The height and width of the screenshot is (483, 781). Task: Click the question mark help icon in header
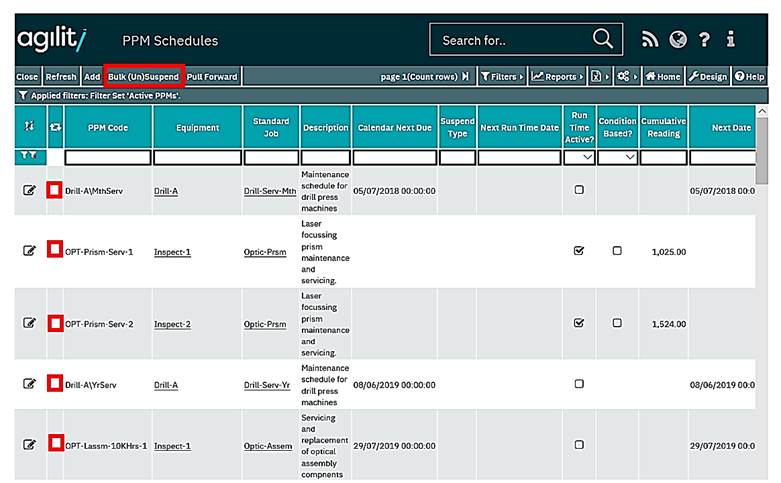705,40
